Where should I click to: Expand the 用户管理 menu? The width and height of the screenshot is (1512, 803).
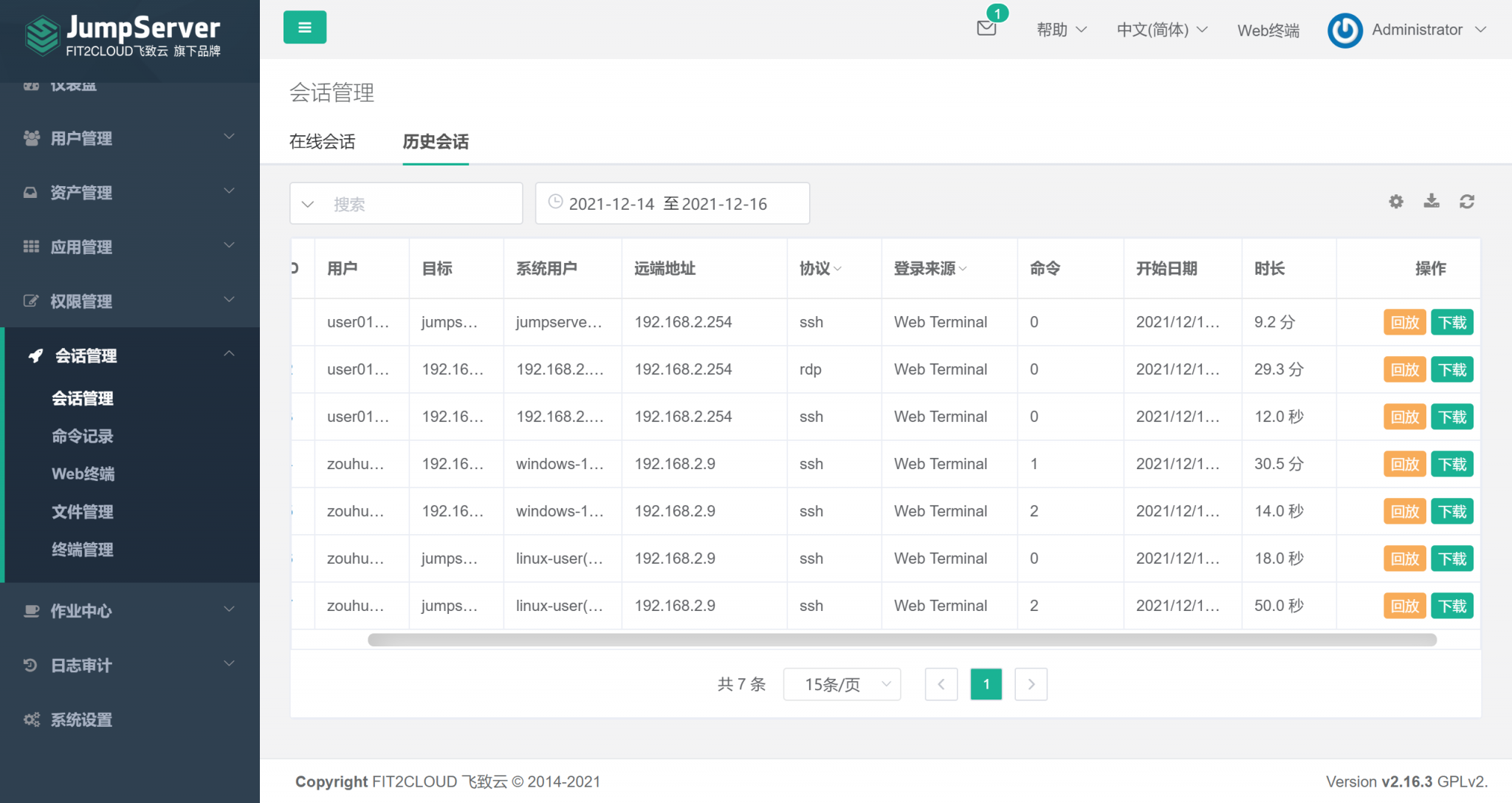click(230, 137)
